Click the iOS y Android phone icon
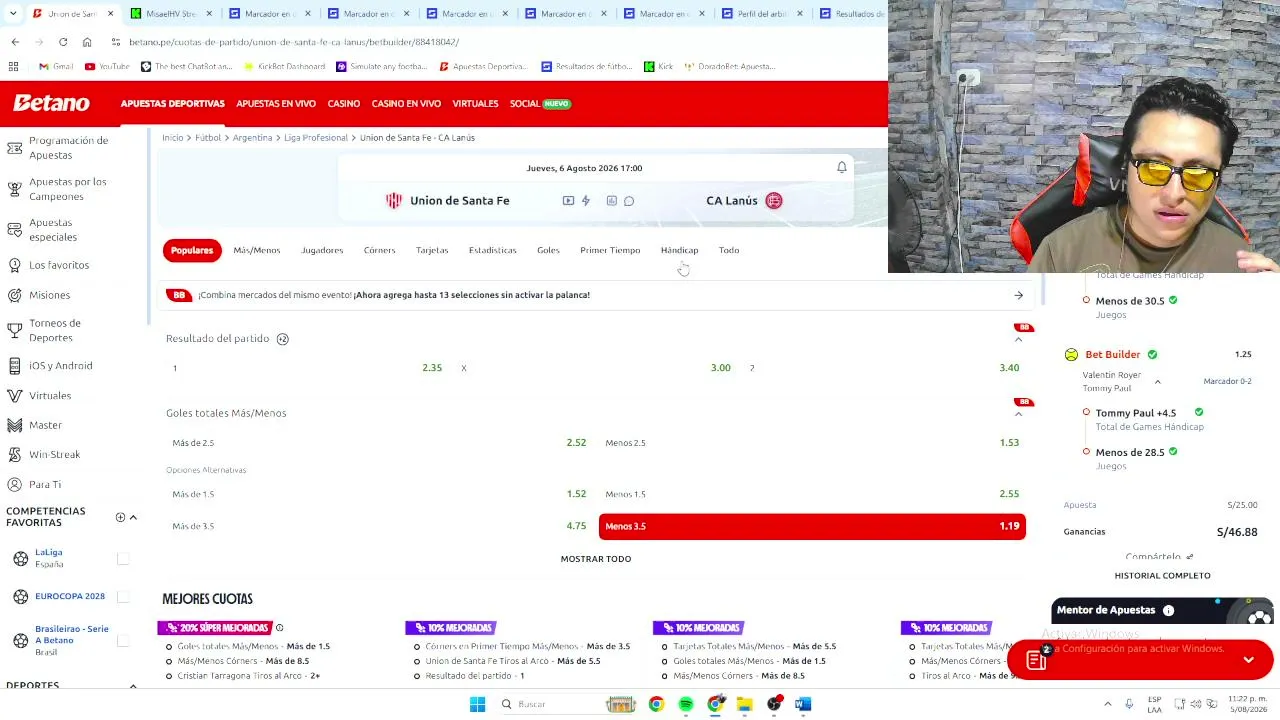Viewport: 1280px width, 720px height. click(15, 365)
